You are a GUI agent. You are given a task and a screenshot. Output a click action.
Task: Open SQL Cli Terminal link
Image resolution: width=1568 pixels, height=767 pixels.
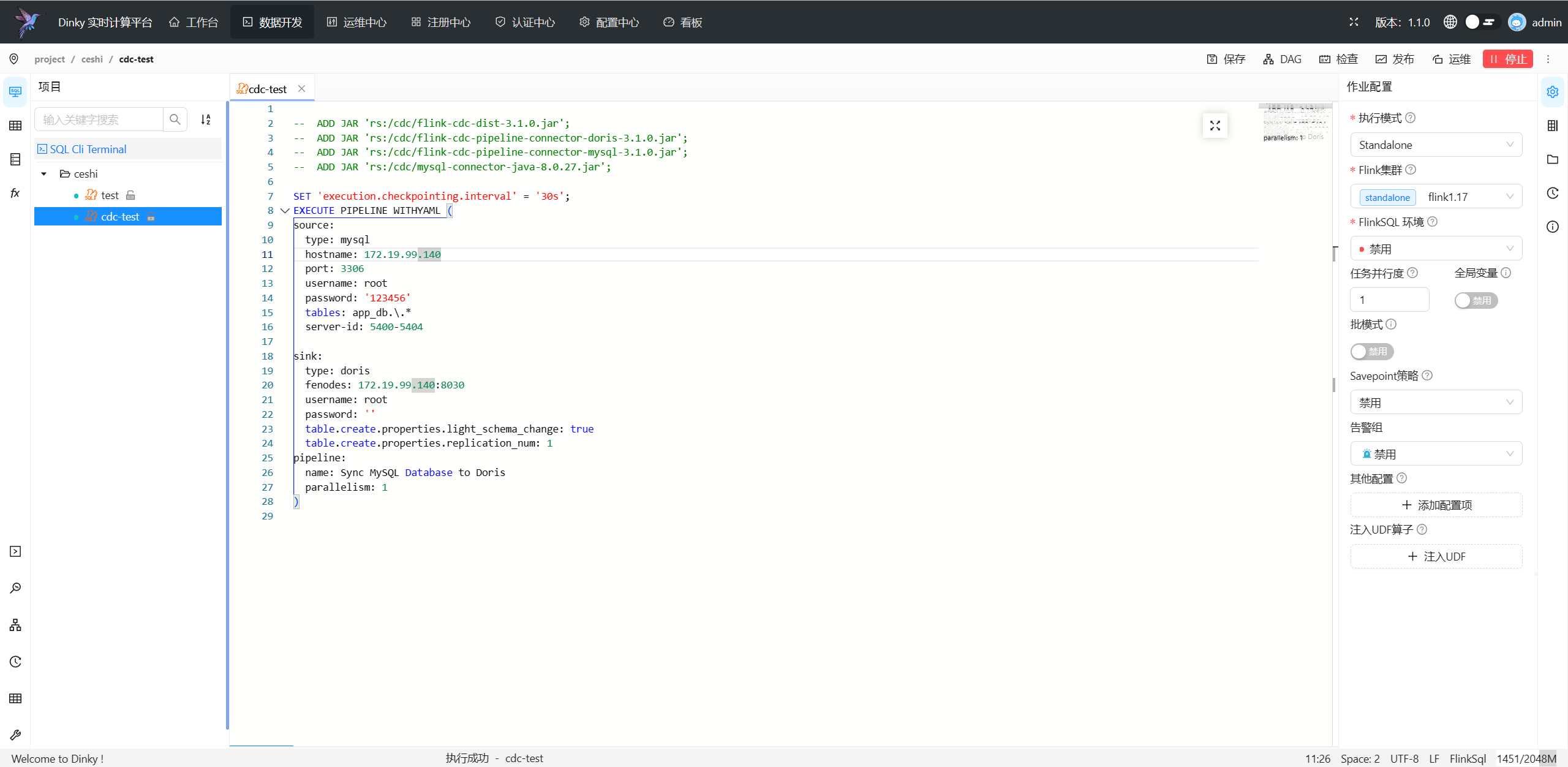(81, 149)
